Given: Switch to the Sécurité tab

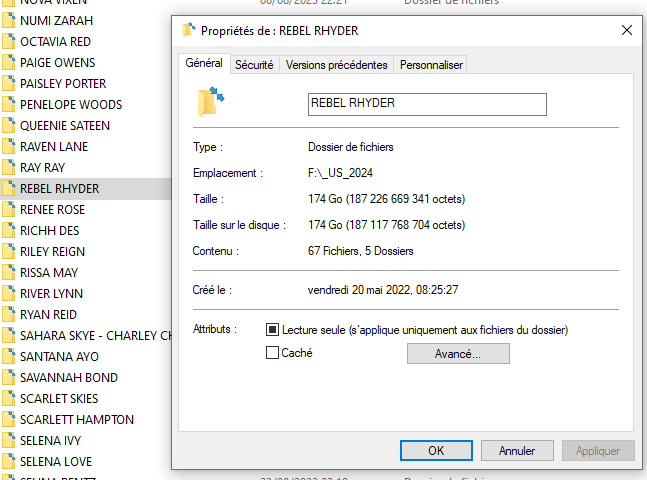Looking at the screenshot, I should point(254,65).
